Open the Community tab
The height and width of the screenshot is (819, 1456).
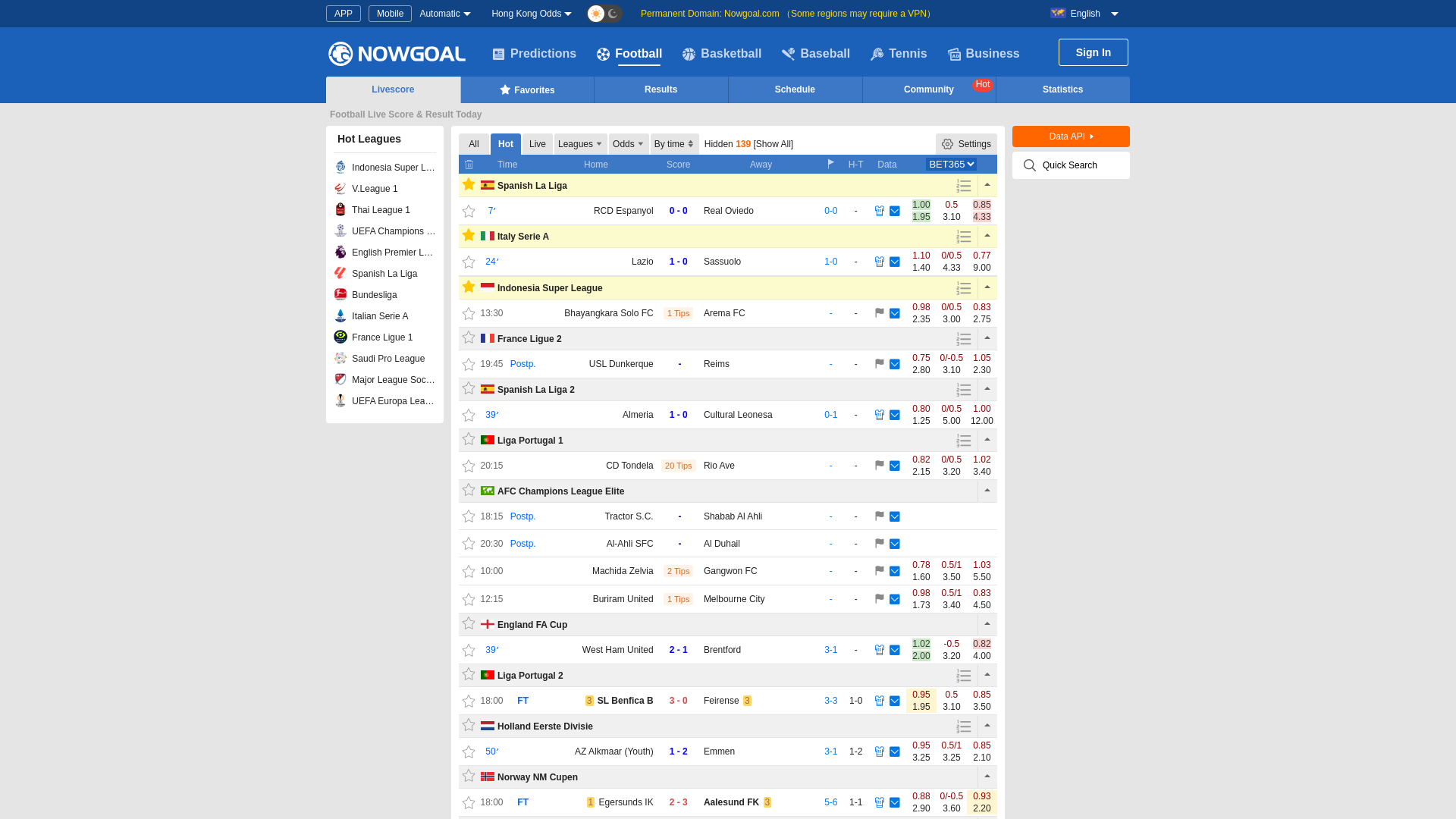(929, 89)
